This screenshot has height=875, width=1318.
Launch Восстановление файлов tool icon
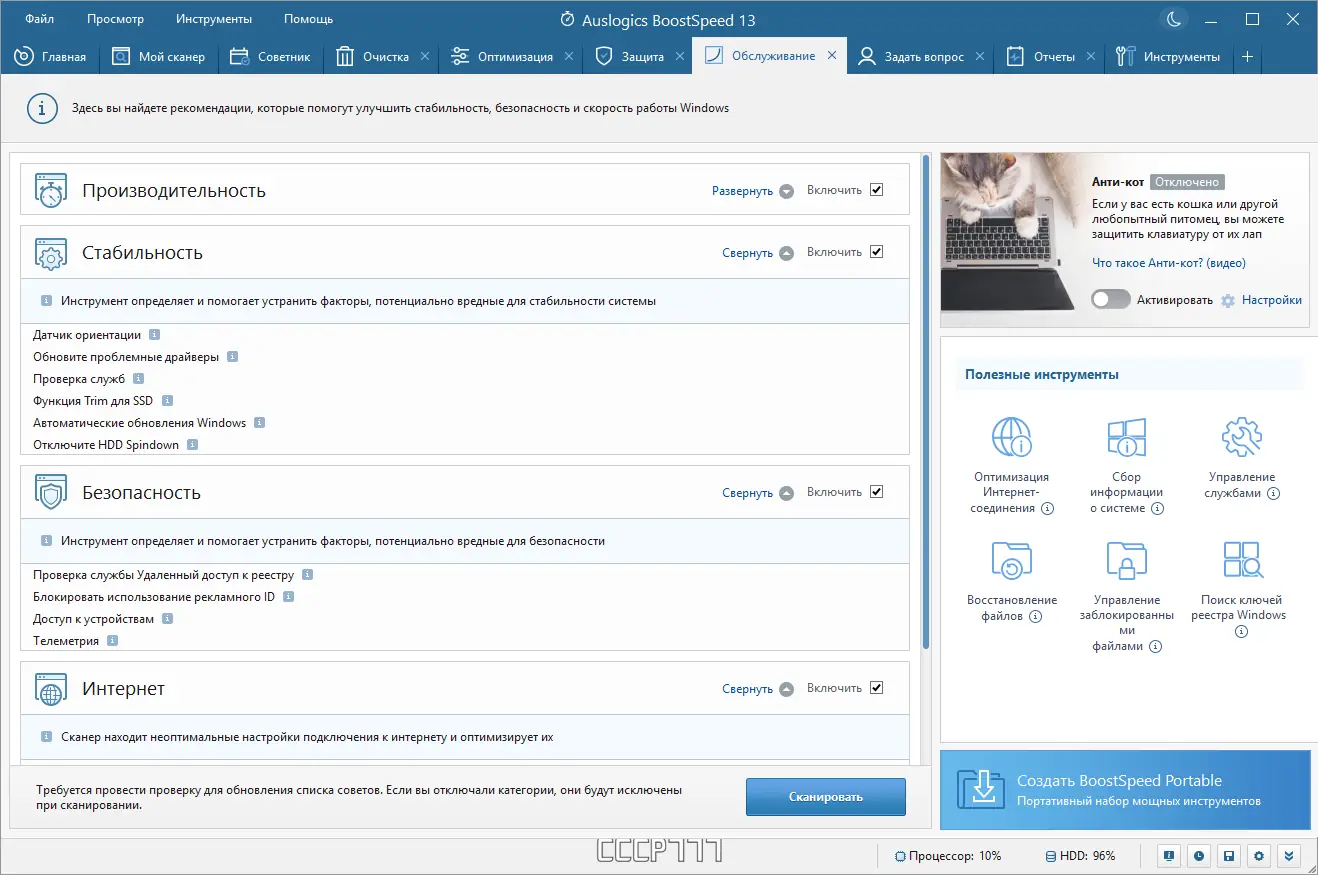1011,560
